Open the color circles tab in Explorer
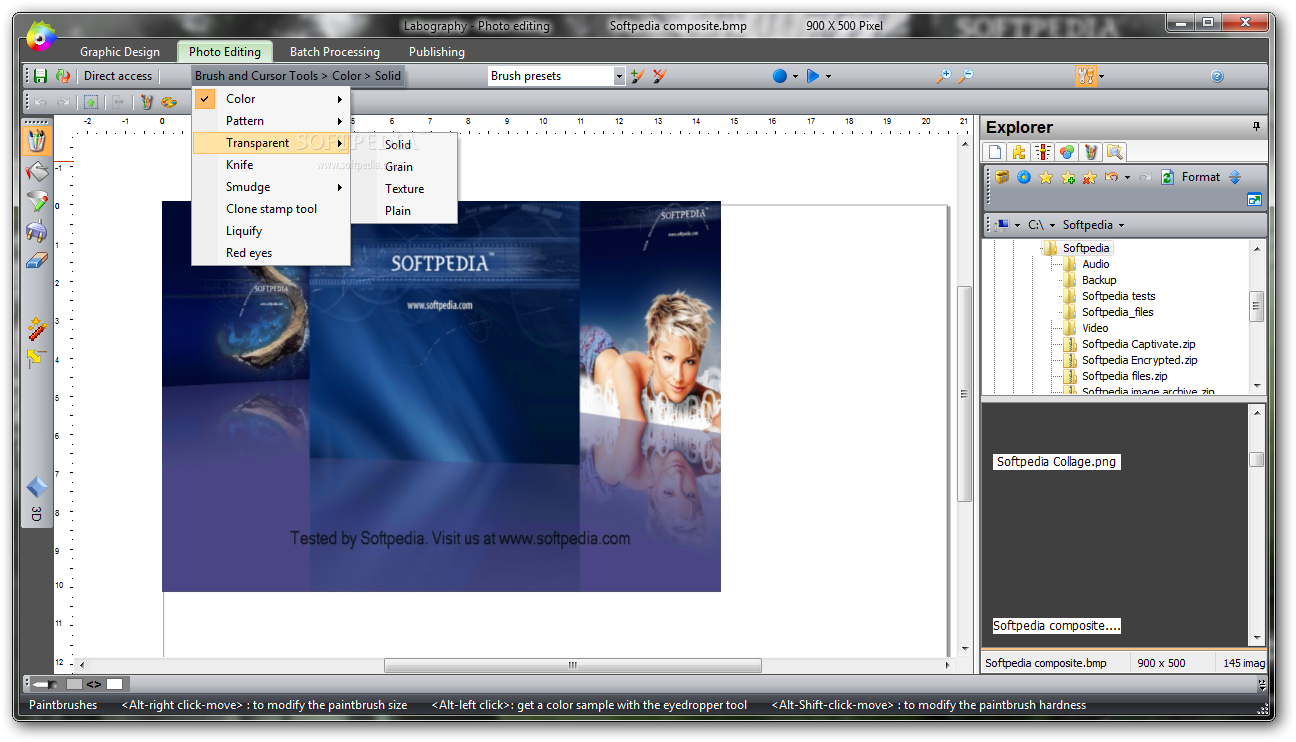Image resolution: width=1296 pixels, height=742 pixels. click(x=1067, y=152)
